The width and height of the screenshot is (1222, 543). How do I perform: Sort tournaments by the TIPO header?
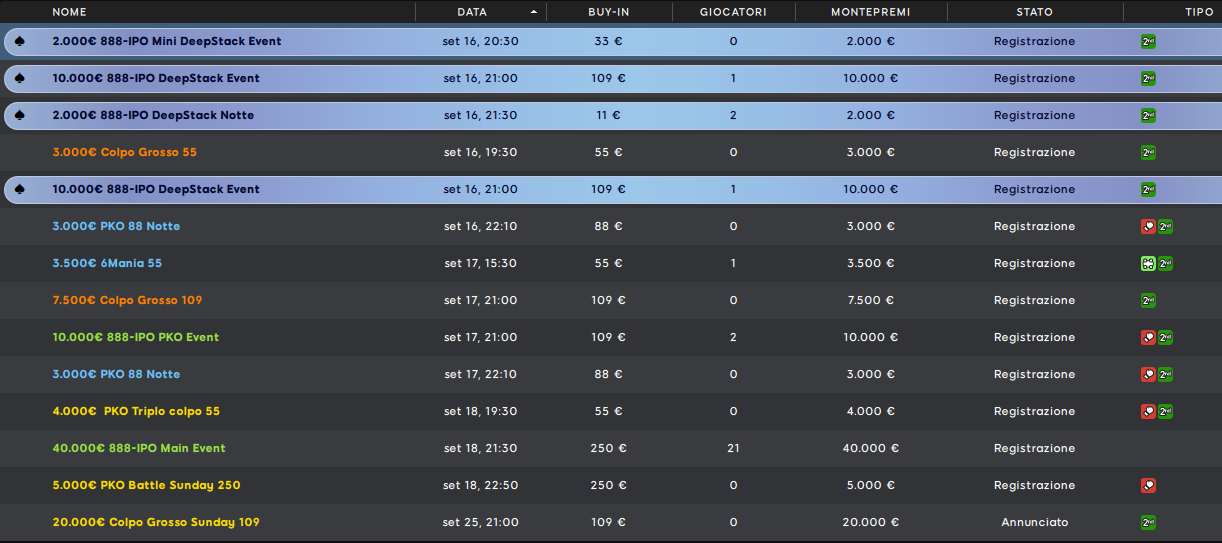click(x=1198, y=12)
